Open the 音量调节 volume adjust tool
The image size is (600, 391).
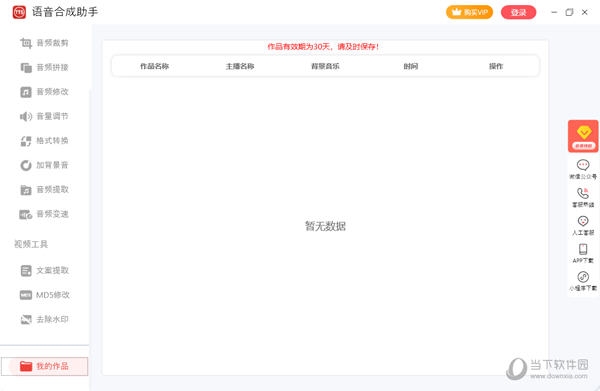44,116
